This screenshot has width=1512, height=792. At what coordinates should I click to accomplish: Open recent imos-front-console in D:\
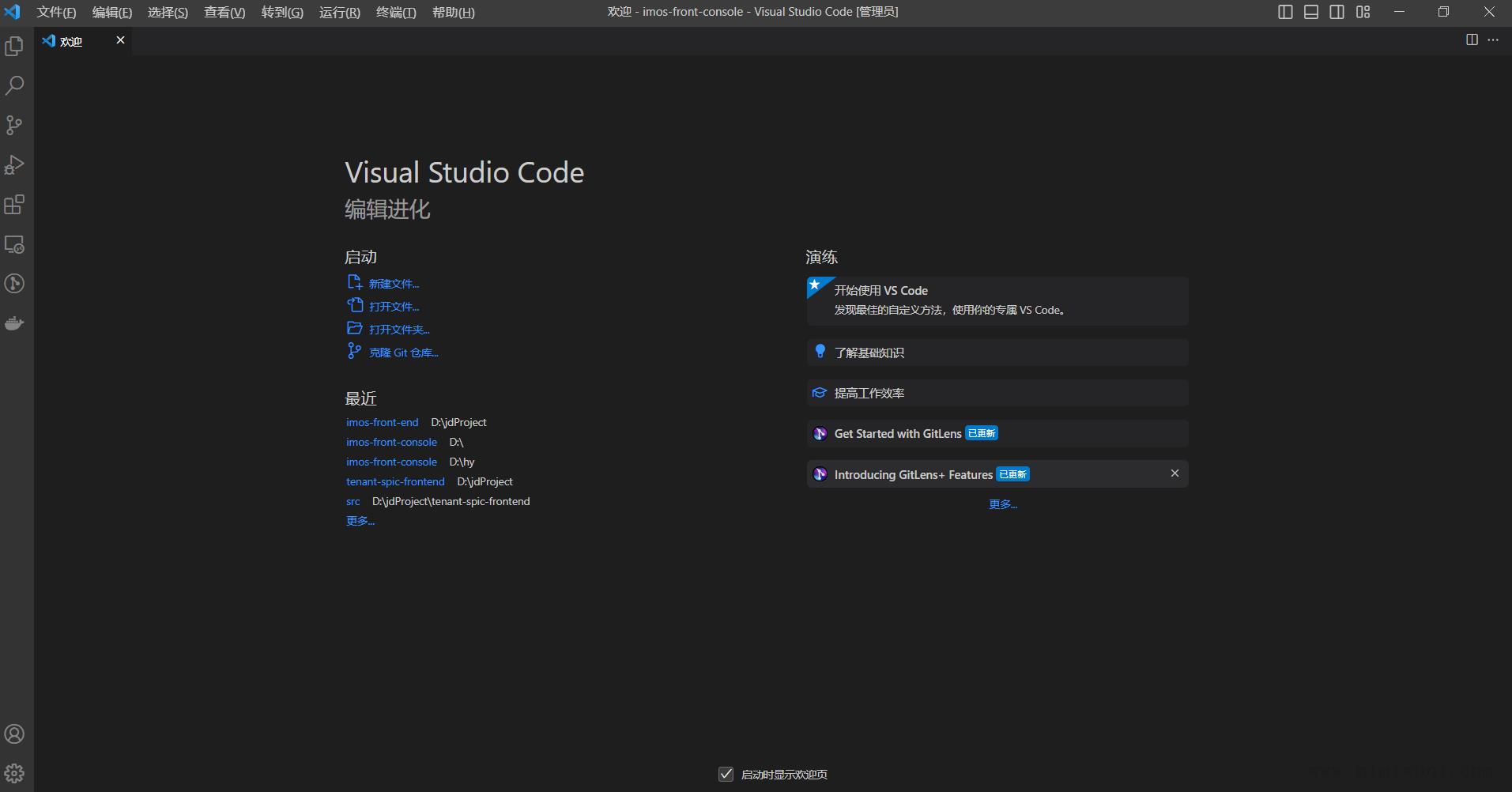pos(391,442)
